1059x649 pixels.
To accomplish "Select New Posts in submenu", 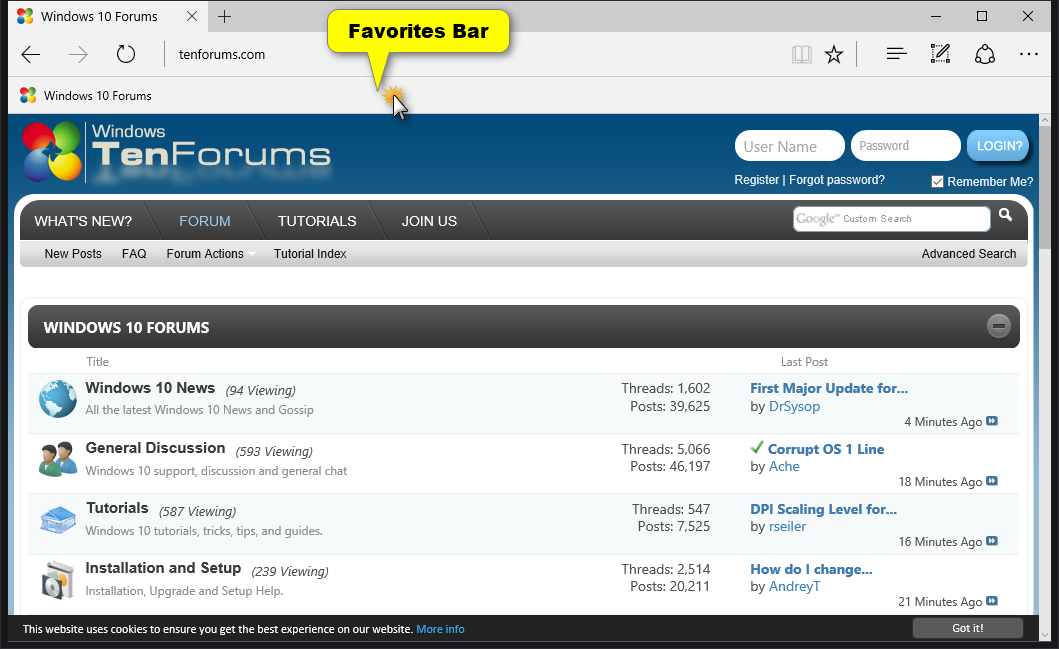I will (x=73, y=254).
